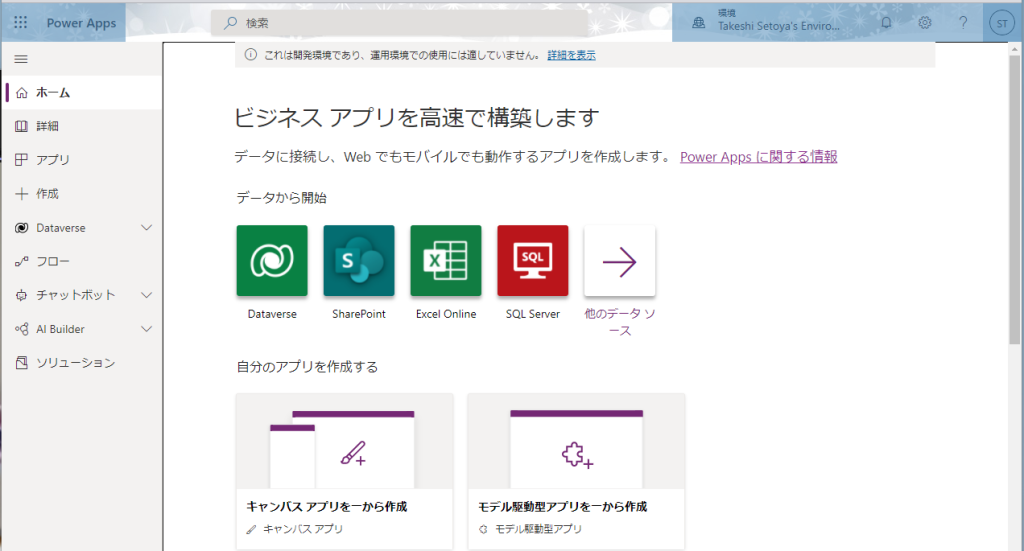Start from the SharePoint data tile
The image size is (1024, 551).
pyautogui.click(x=359, y=260)
